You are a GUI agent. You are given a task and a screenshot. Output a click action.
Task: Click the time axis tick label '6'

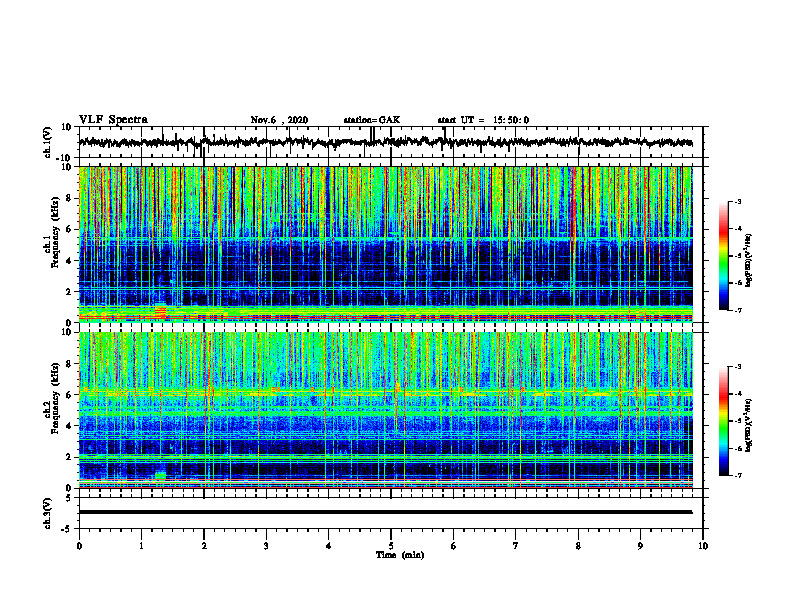[x=453, y=546]
